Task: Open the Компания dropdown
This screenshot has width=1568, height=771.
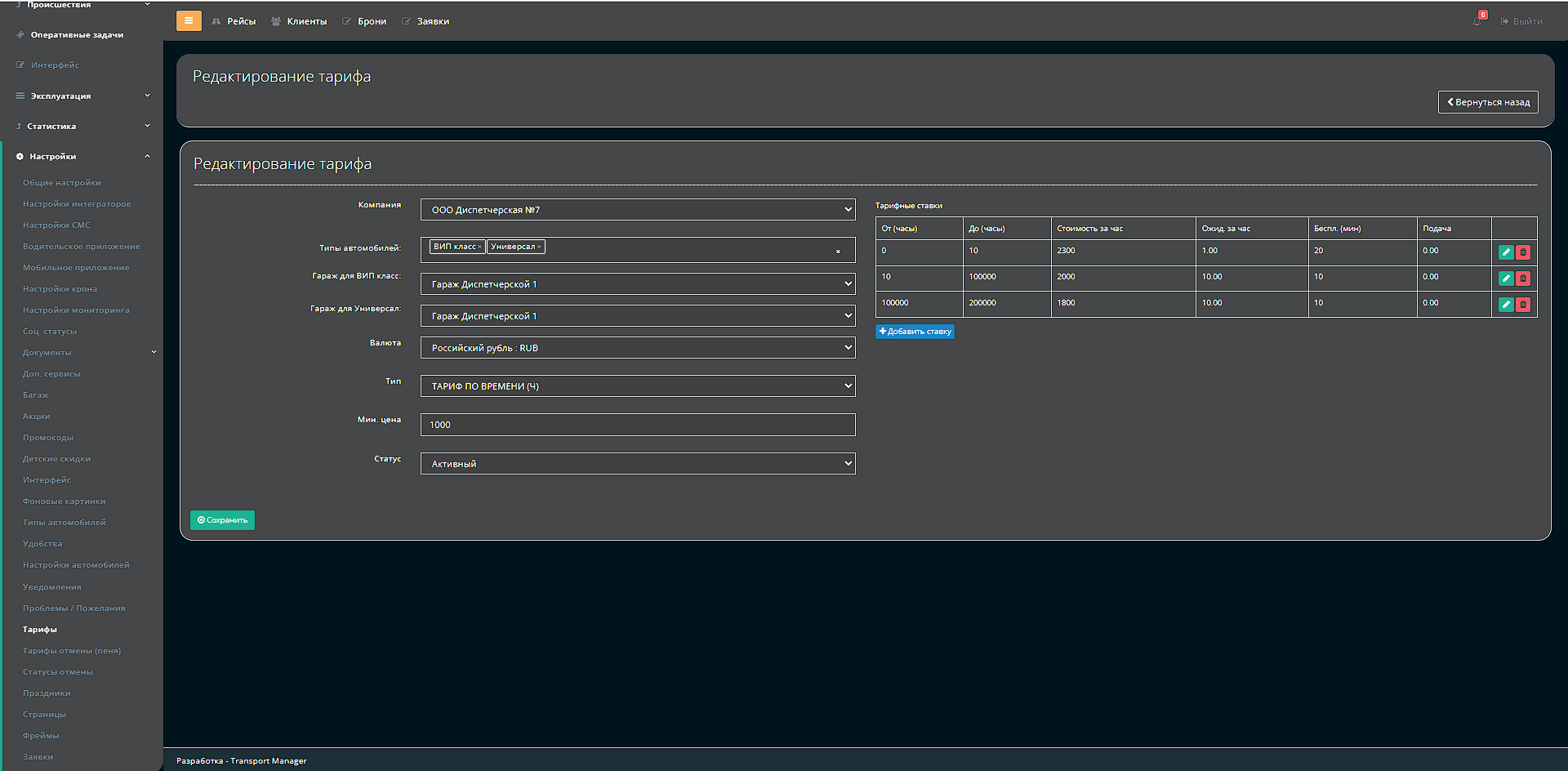Action: [x=638, y=210]
